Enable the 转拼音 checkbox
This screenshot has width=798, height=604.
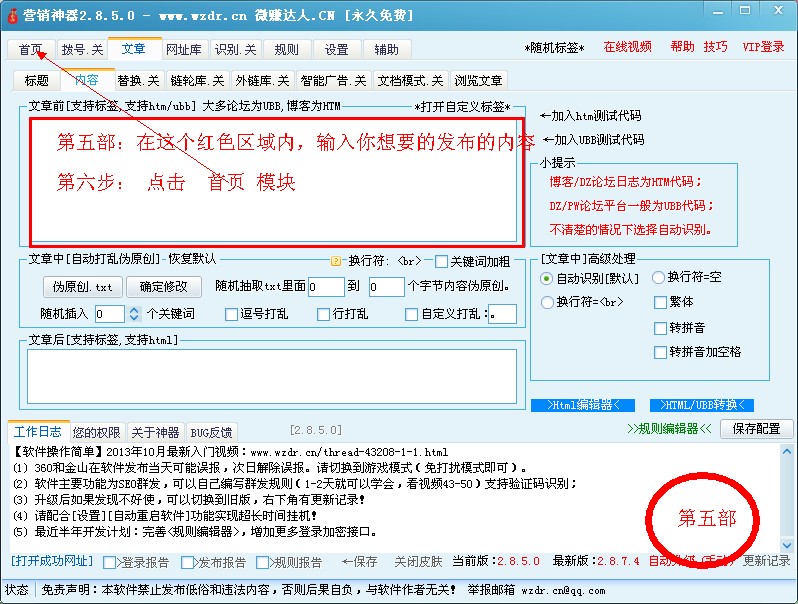pyautogui.click(x=660, y=328)
